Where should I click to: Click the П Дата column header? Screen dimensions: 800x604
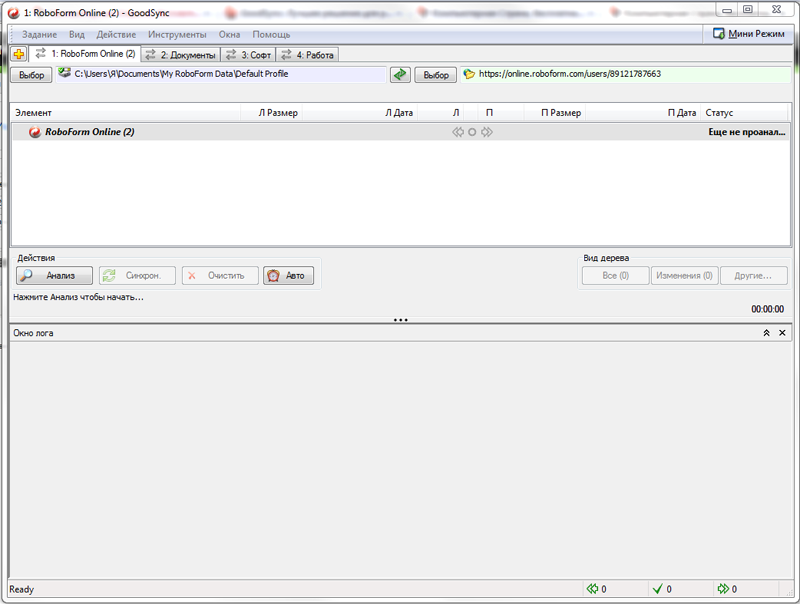(x=643, y=113)
